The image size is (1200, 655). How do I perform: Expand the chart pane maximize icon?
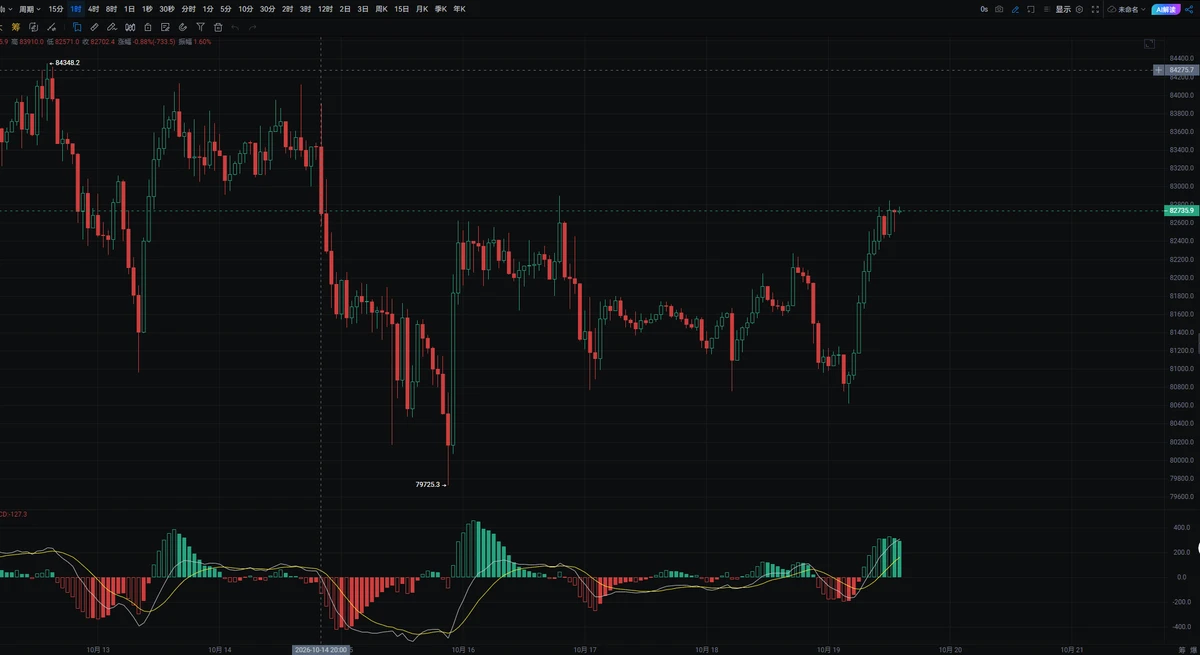[1149, 44]
